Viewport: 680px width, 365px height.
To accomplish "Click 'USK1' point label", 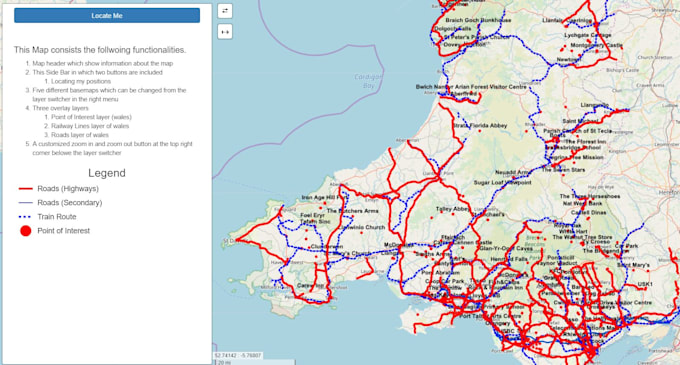I will pos(645,284).
